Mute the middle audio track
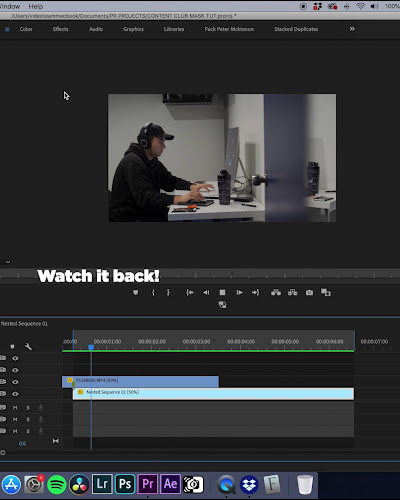The height and width of the screenshot is (500, 400). tap(15, 419)
